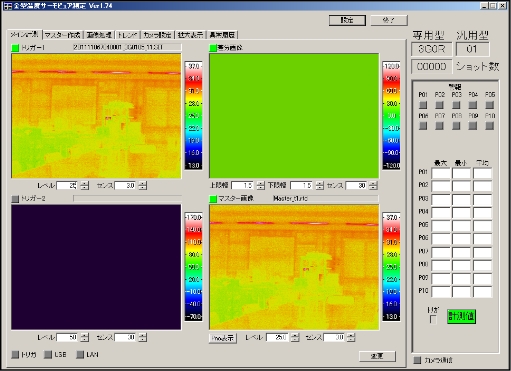This screenshot has width=511, height=371.
Task: Switch to the マスター作成 tab
Action: 62,35
